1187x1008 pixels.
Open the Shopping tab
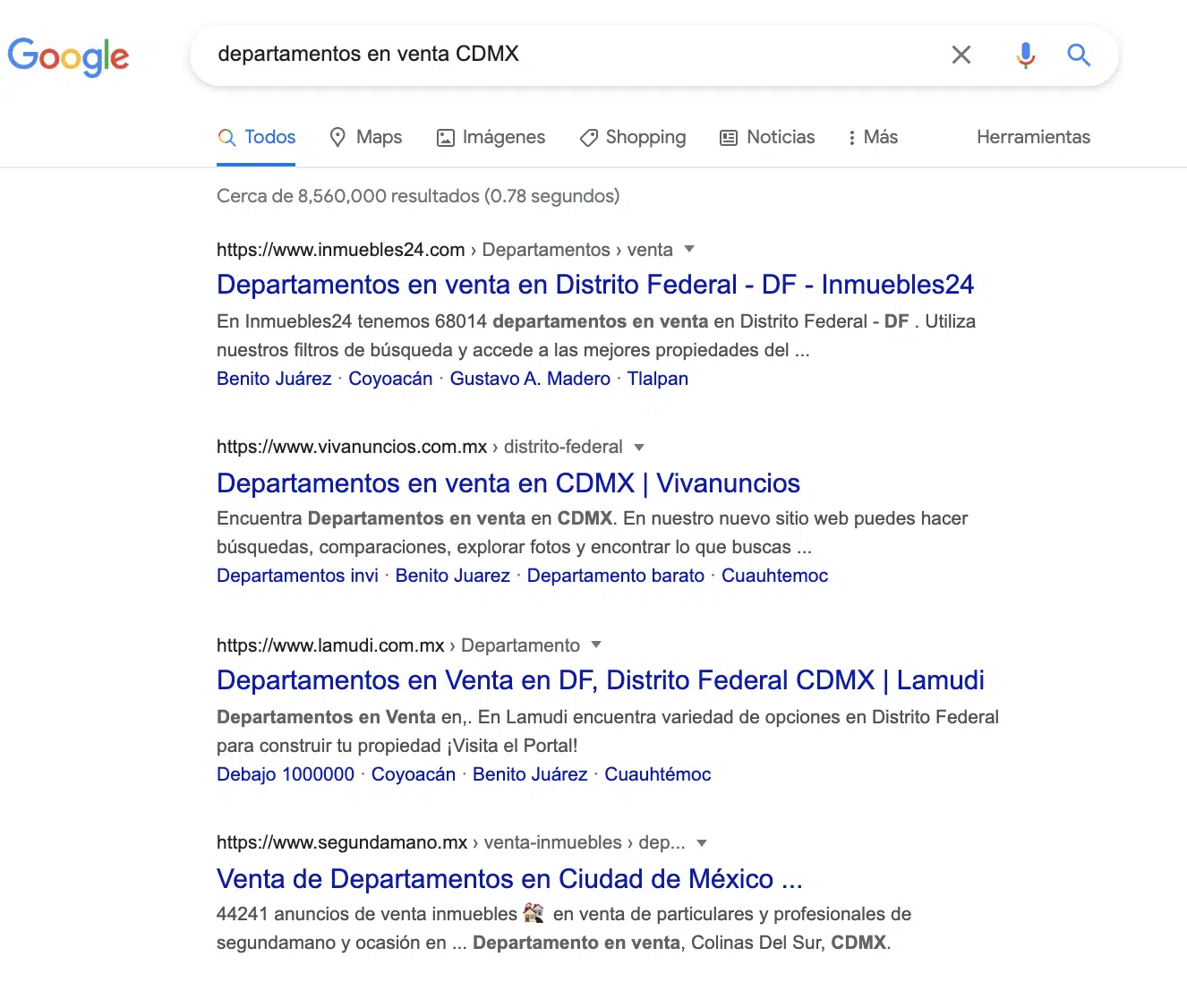(633, 137)
